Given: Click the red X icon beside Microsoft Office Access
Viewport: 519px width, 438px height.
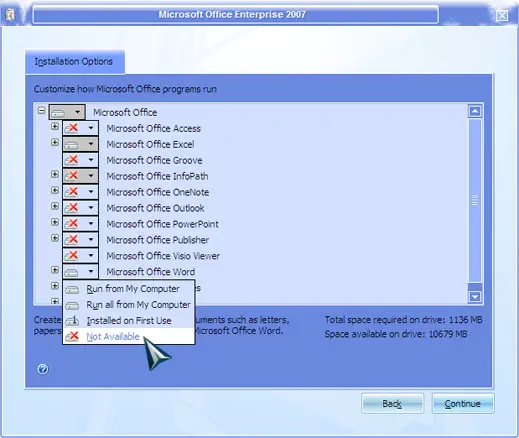Looking at the screenshot, I should 71,128.
